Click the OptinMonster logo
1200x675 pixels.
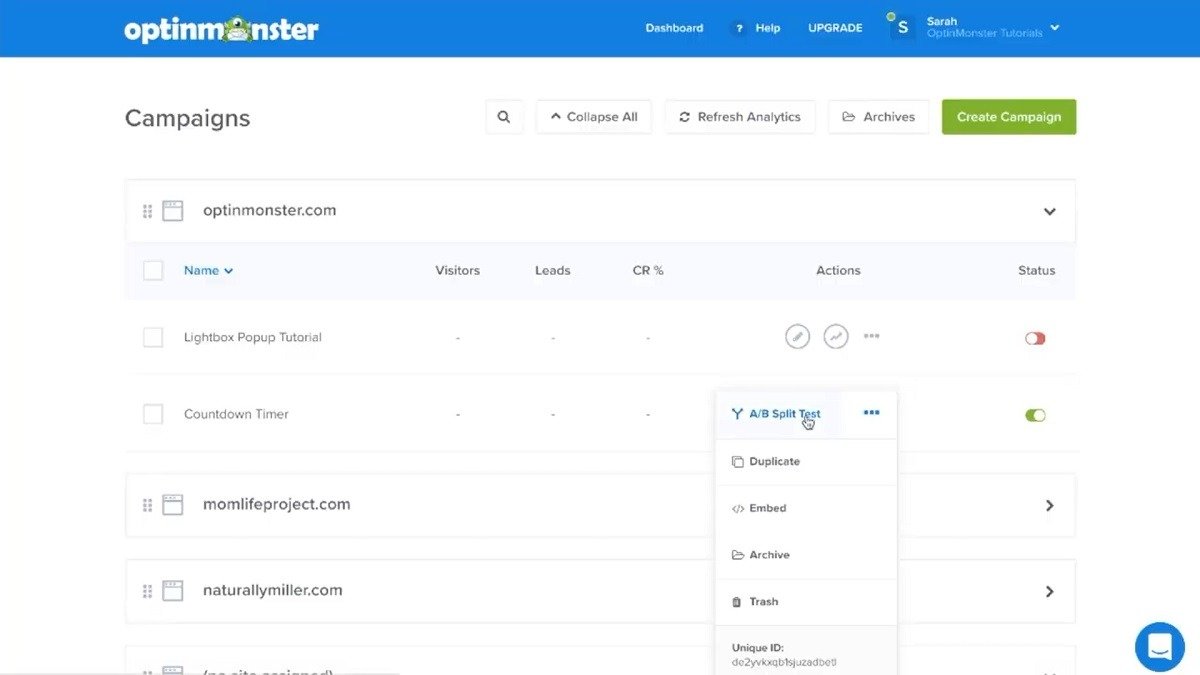221,29
